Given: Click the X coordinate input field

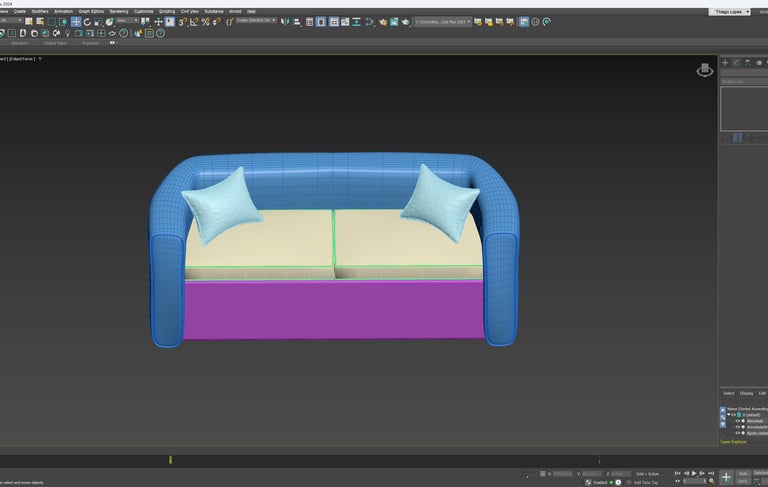Looking at the screenshot, I should [x=562, y=473].
